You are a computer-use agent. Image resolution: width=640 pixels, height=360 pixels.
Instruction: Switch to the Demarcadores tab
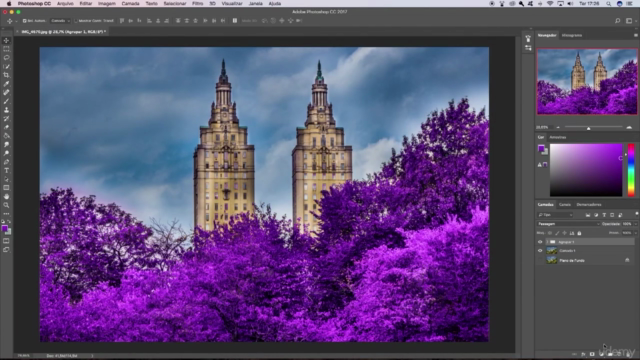[589, 204]
